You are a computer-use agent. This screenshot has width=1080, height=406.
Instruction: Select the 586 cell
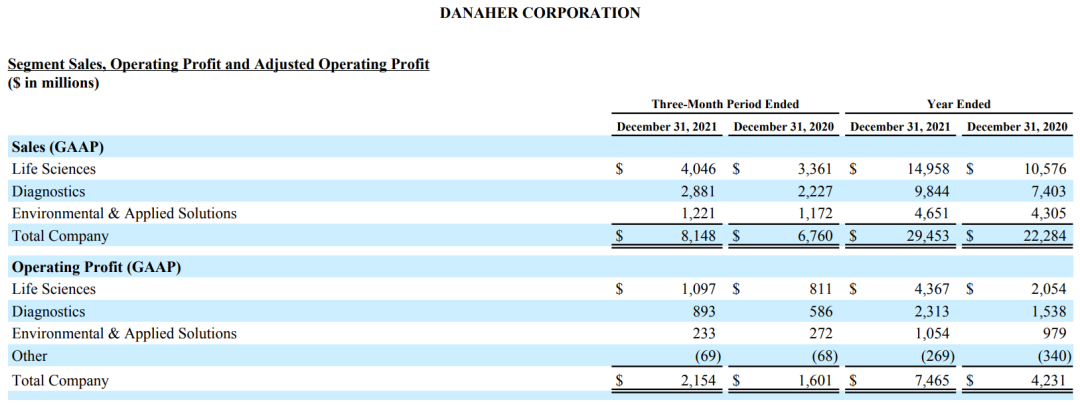[x=821, y=312]
